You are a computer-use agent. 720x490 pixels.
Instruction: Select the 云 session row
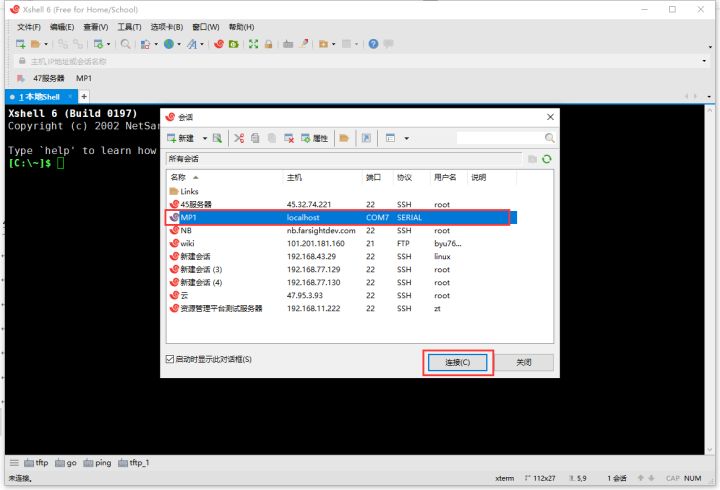pos(343,295)
